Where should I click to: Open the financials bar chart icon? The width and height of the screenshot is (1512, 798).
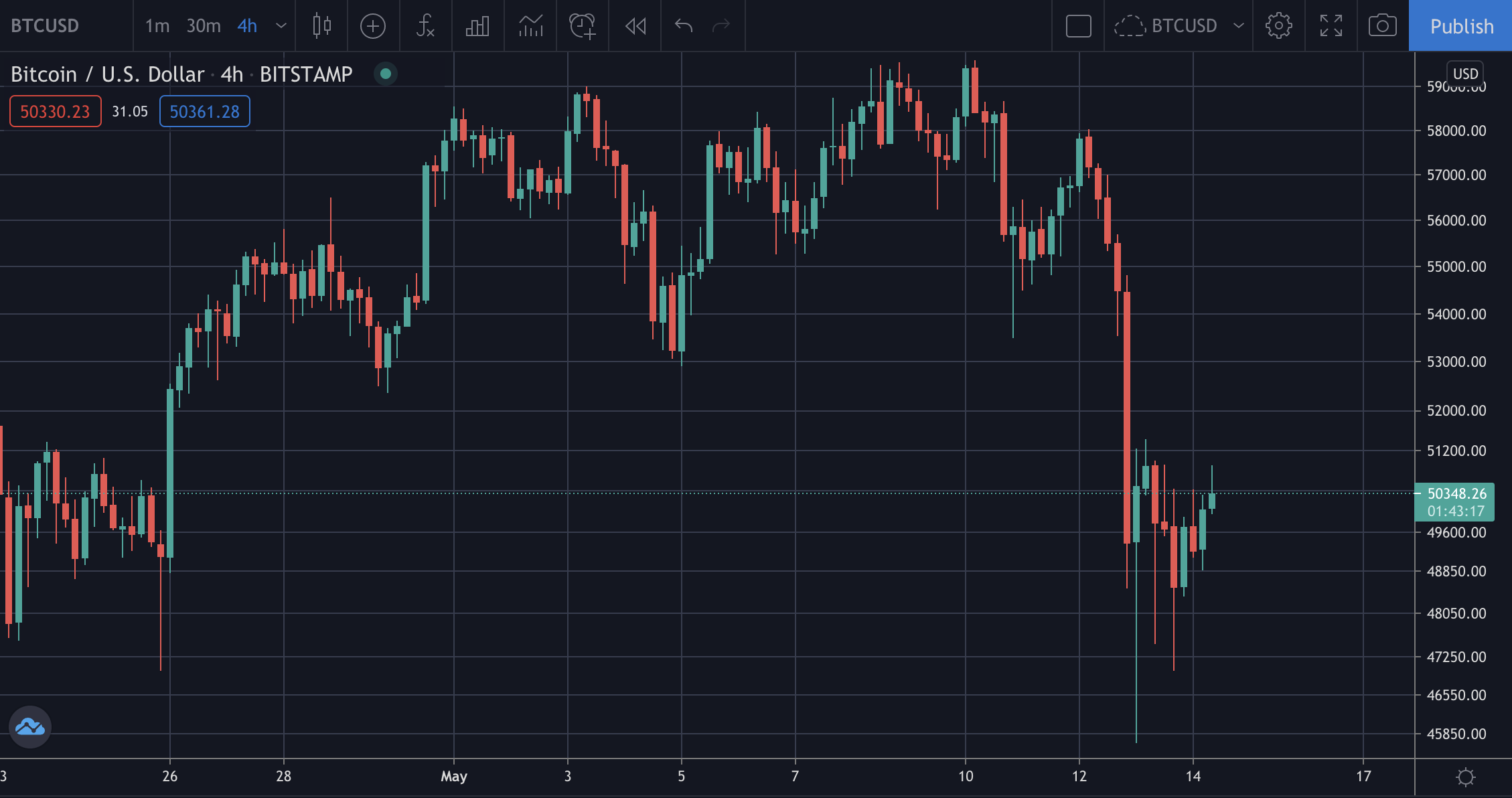[477, 26]
